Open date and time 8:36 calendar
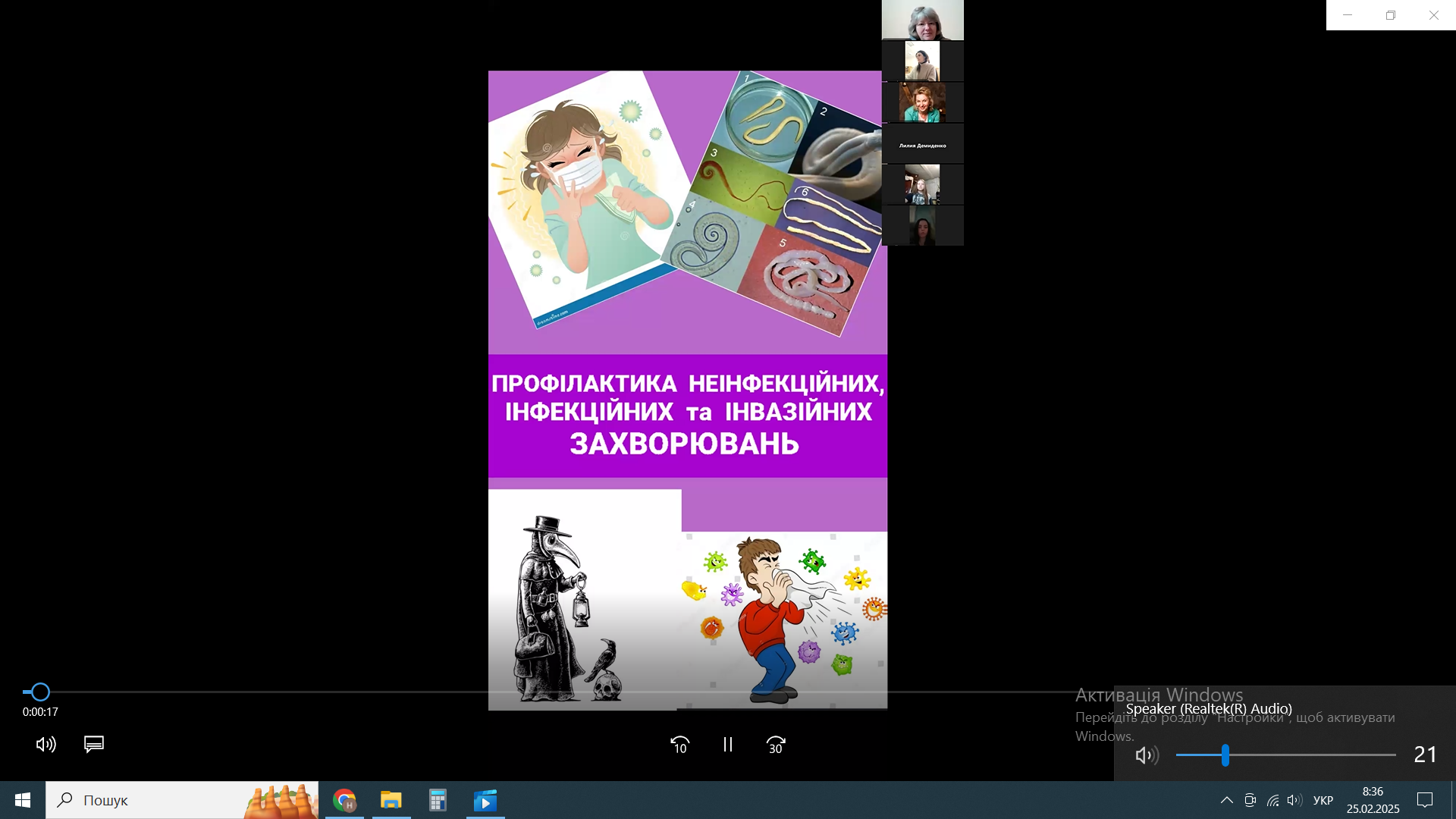Viewport: 1456px width, 819px height. pos(1373,800)
